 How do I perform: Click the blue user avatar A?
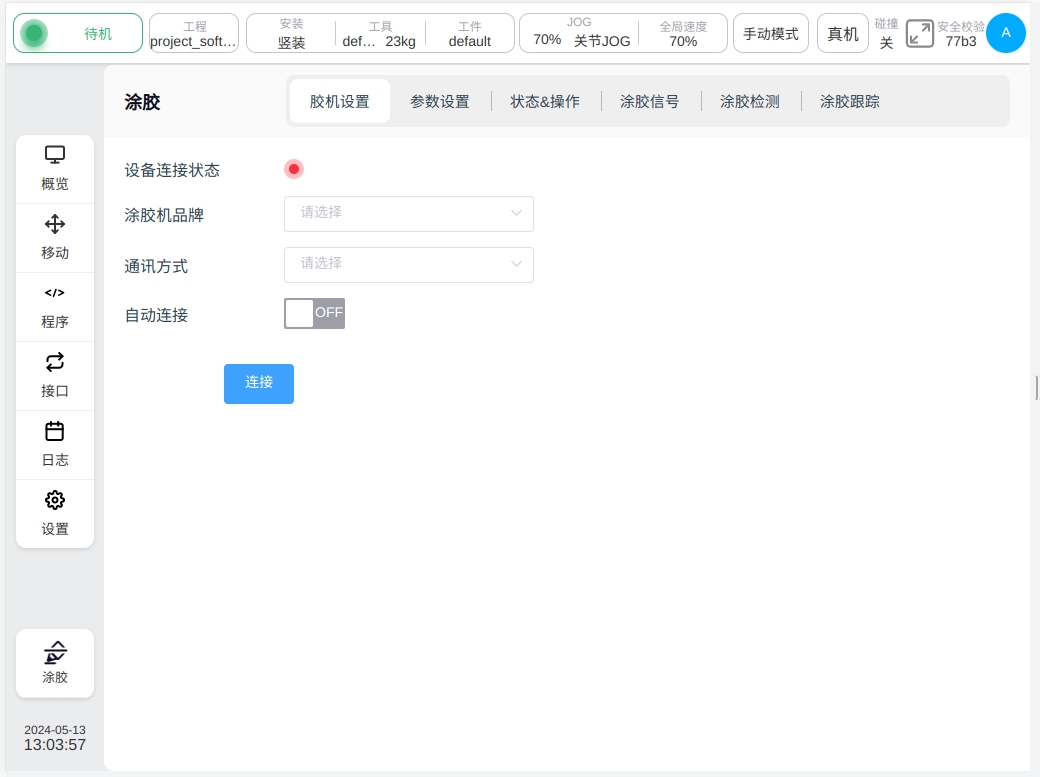click(1005, 33)
